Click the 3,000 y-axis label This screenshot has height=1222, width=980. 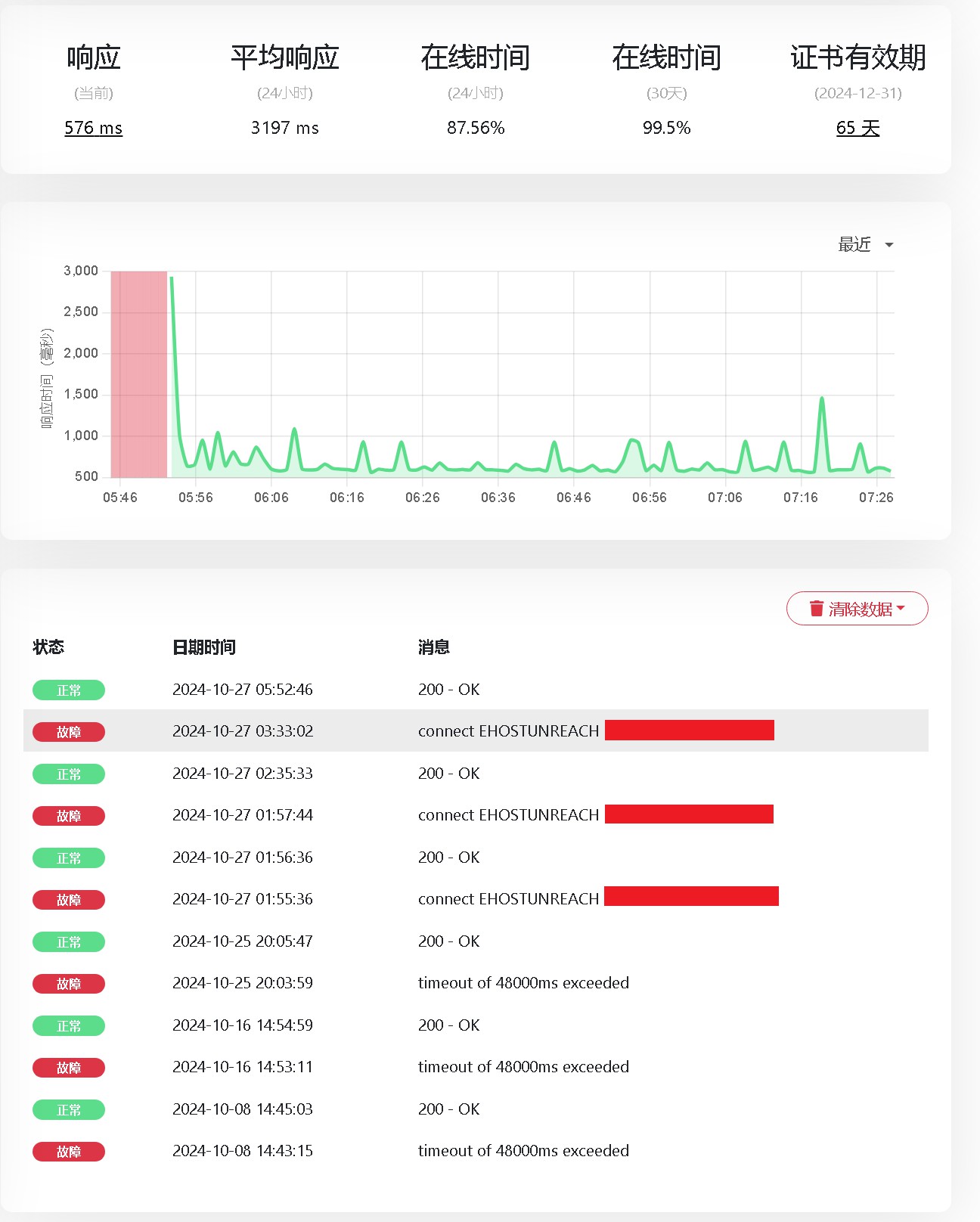point(81,271)
